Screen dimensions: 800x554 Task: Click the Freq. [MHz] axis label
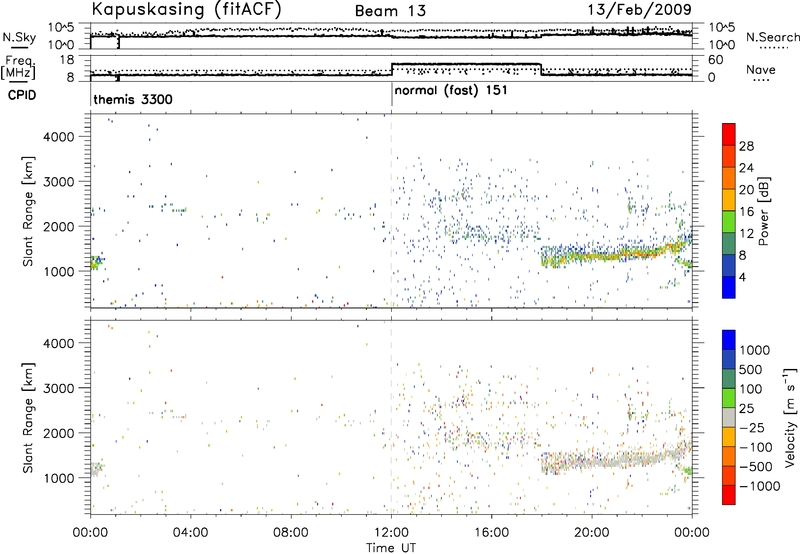point(19,68)
